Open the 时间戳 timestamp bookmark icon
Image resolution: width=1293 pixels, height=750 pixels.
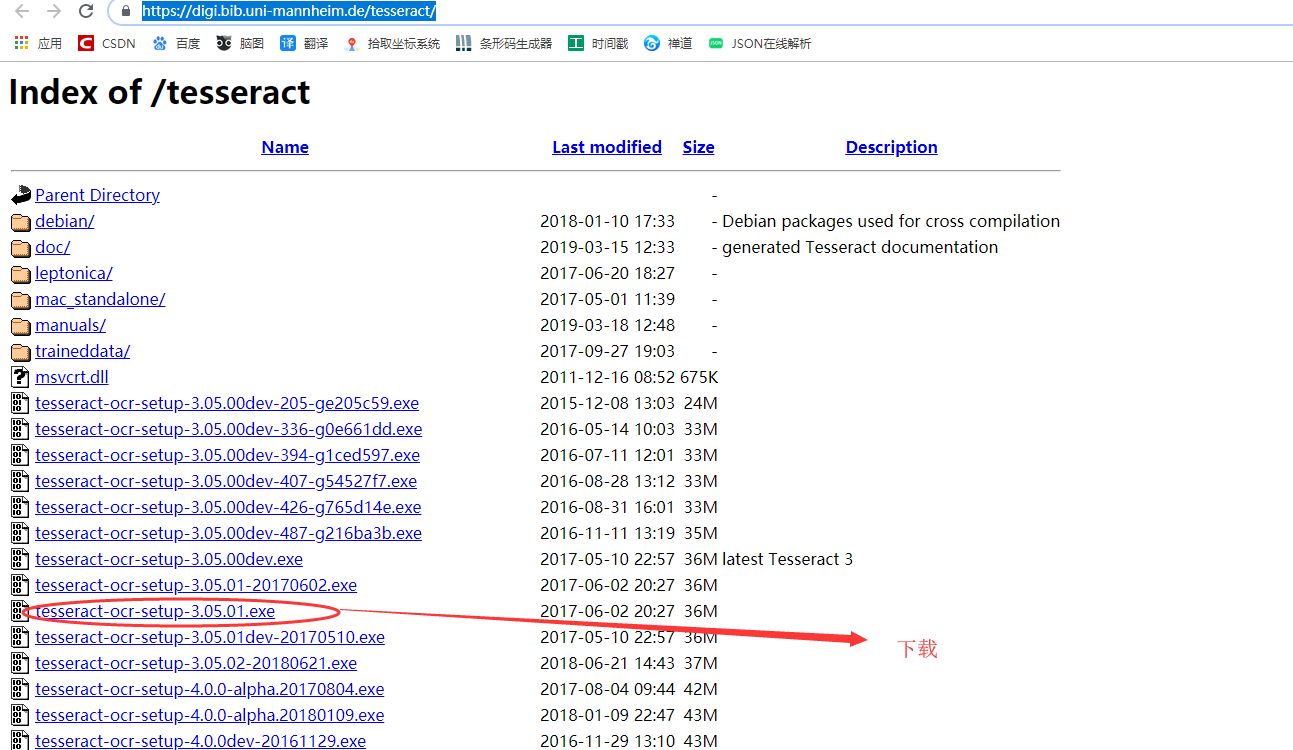click(578, 43)
